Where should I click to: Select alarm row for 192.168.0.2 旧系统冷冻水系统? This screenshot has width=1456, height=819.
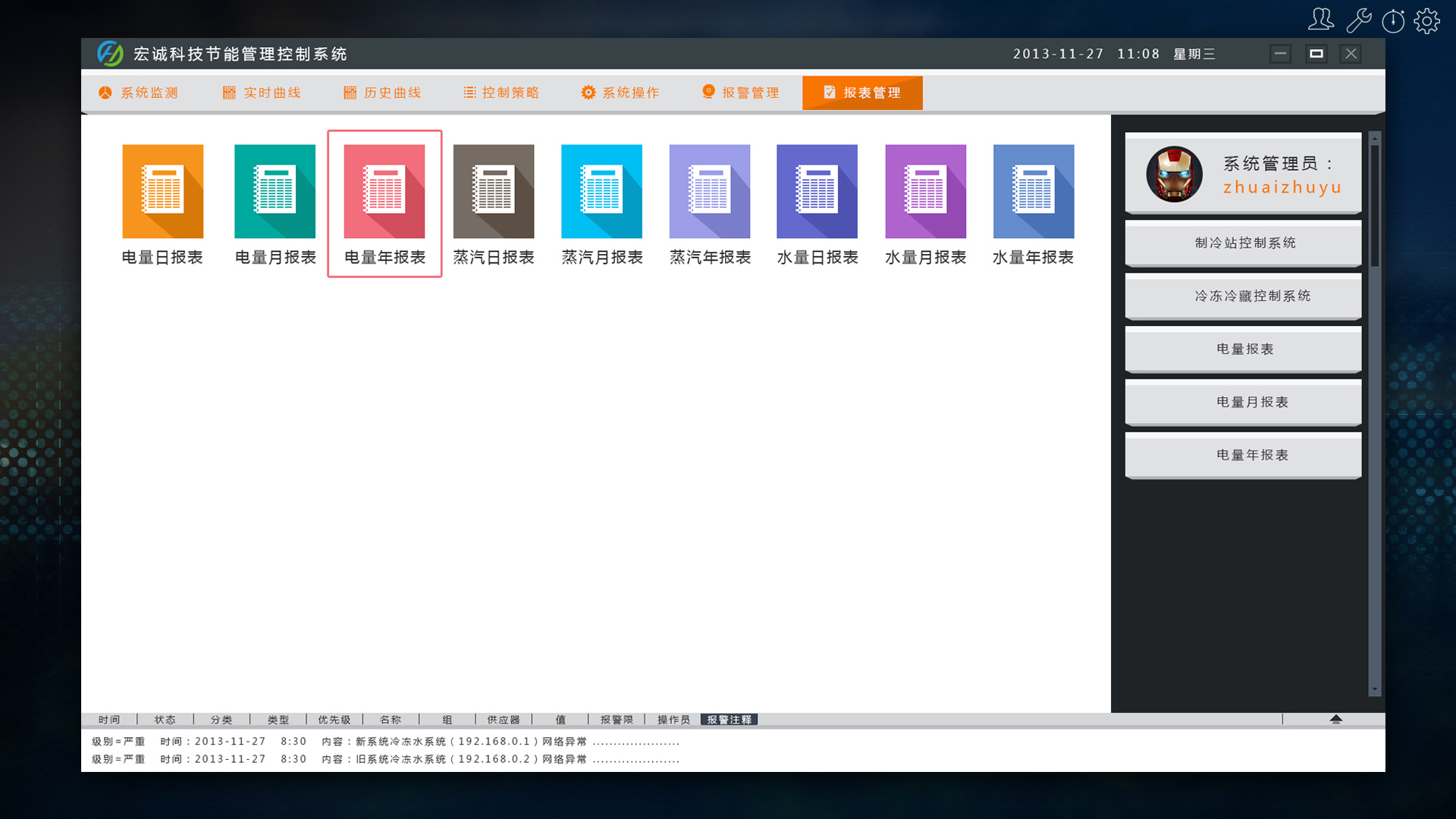385,759
